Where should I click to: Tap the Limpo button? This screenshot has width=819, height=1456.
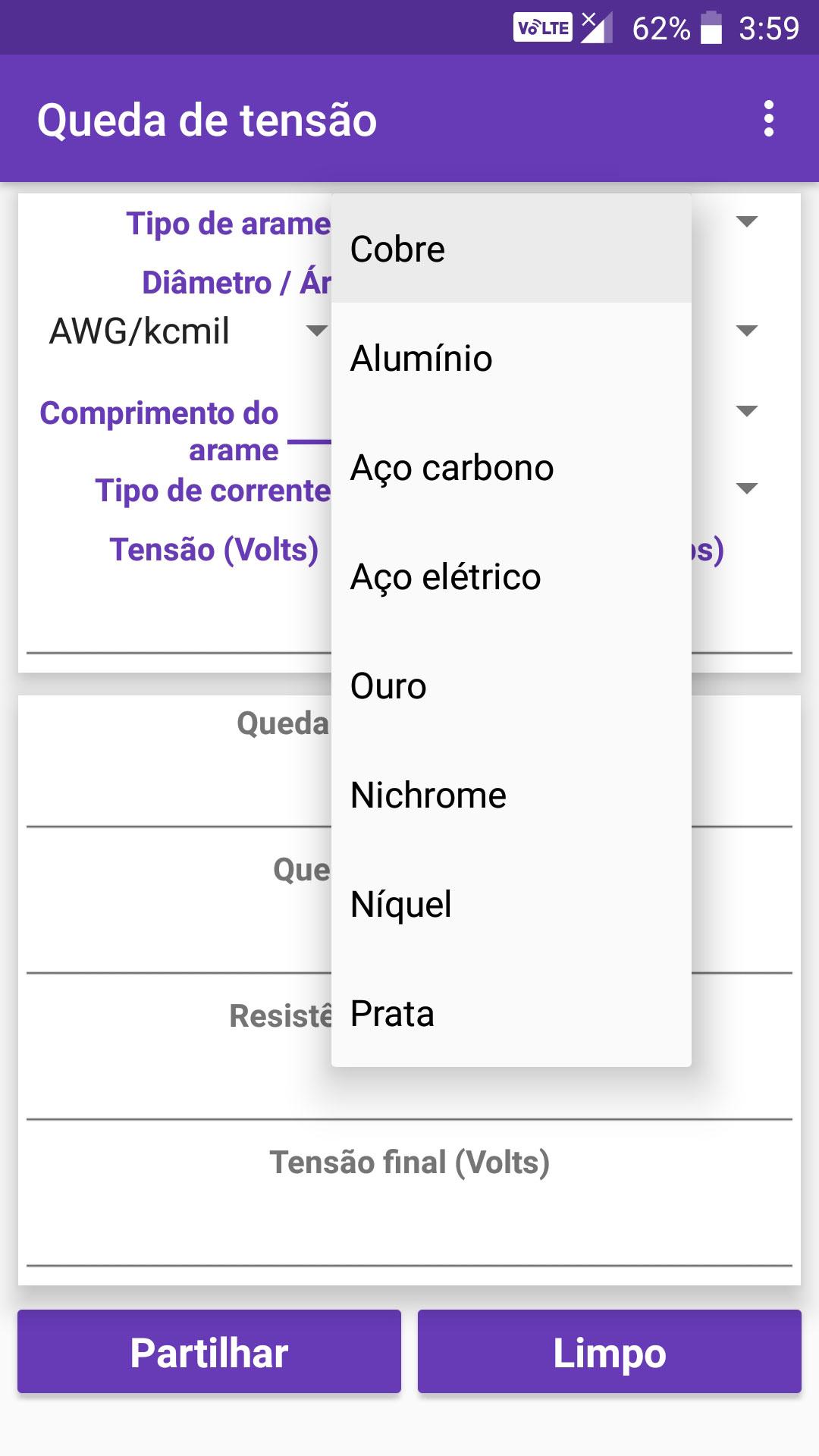coord(610,1351)
